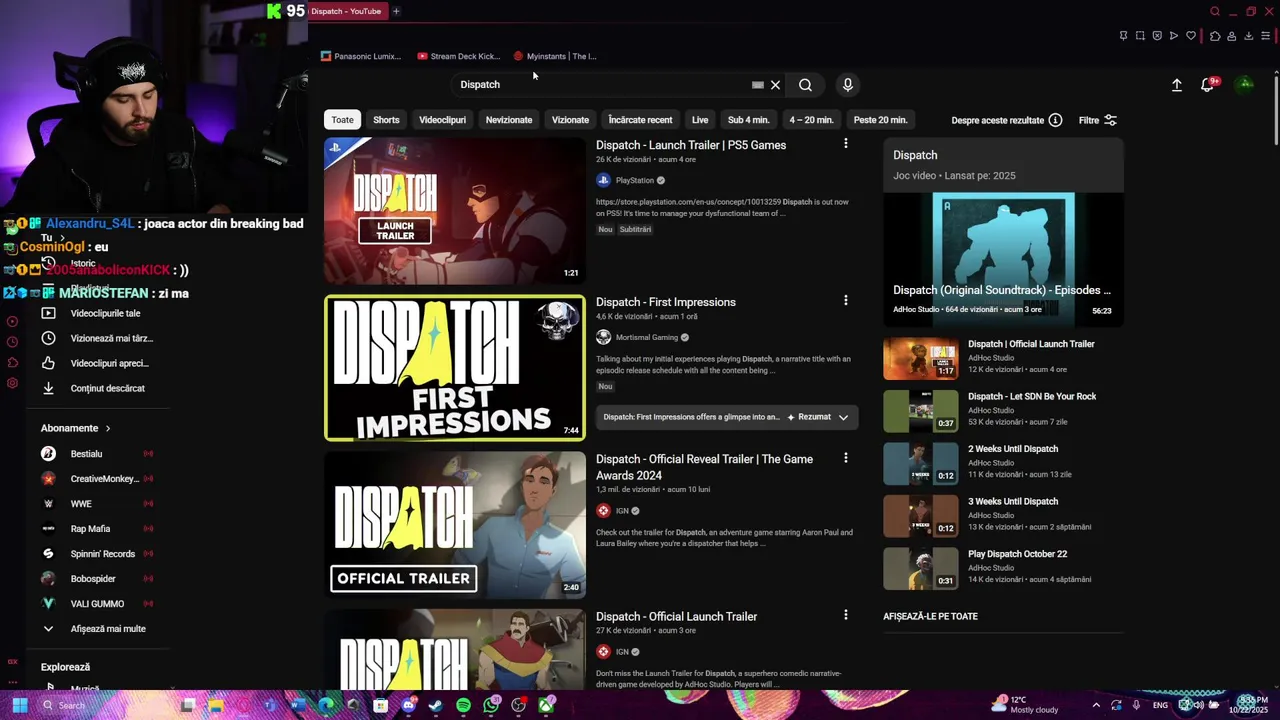
Task: Click AFIȘEAZĂ-LE PE TOATE link
Action: point(930,617)
